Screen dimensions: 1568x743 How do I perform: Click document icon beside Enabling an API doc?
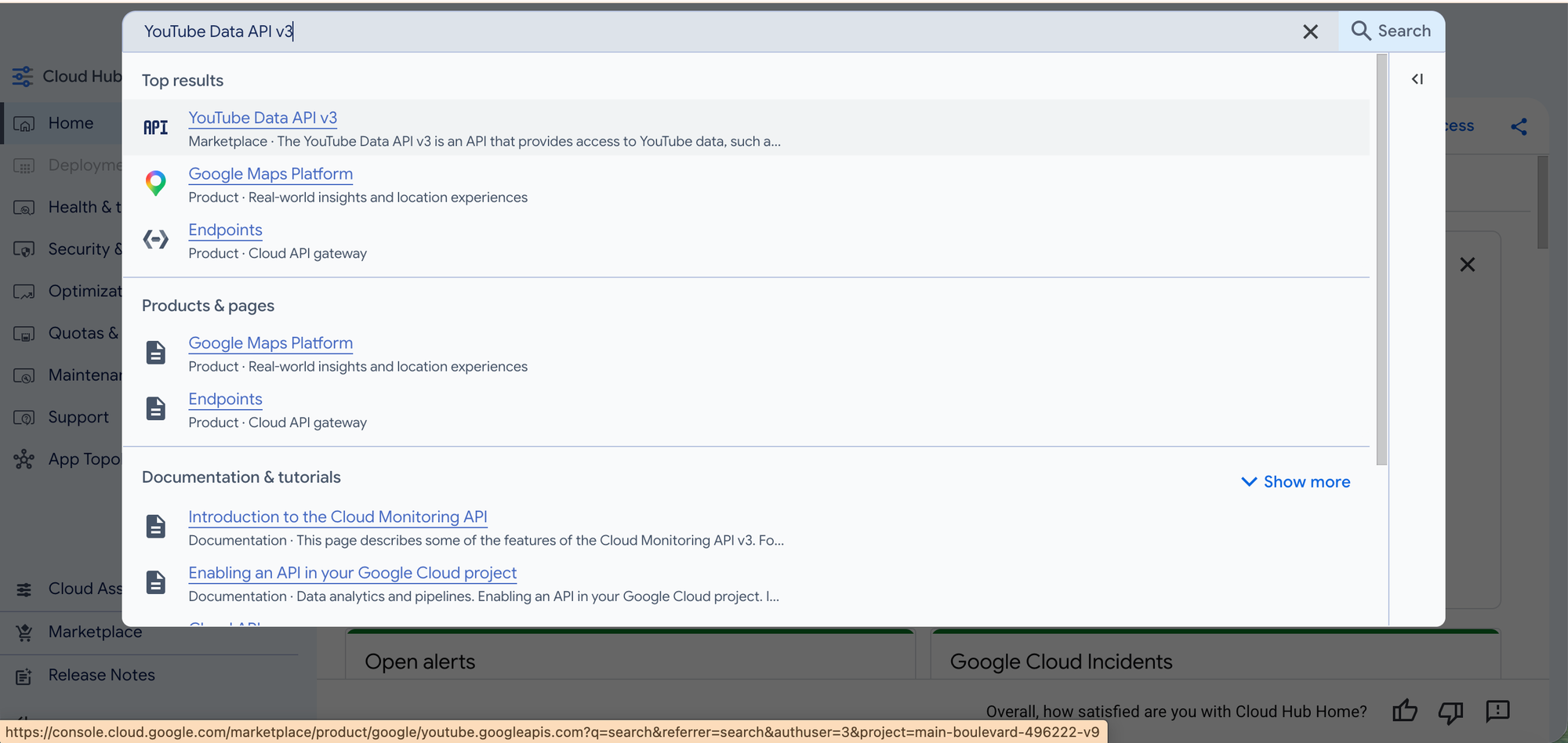pos(156,582)
